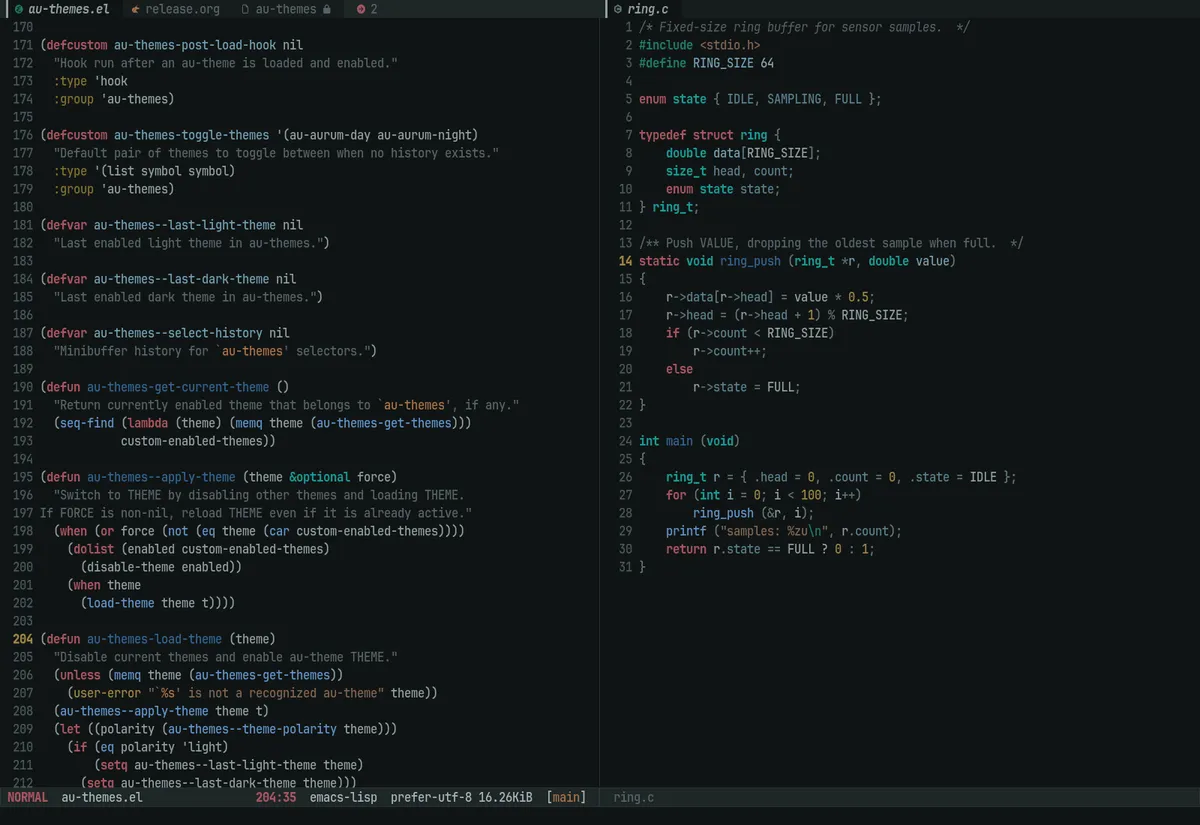Click the seq-find call on line 192
The width and height of the screenshot is (1200, 825).
coord(87,423)
